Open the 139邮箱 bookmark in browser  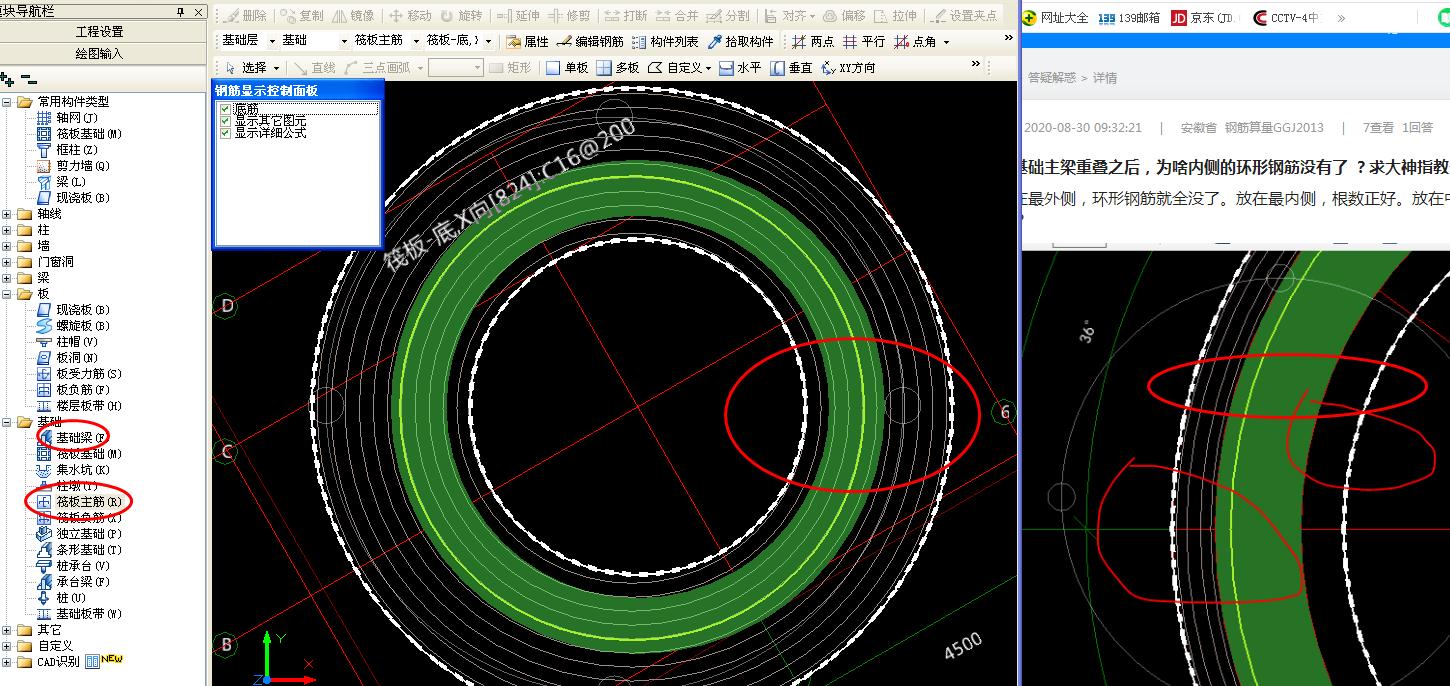click(1129, 18)
